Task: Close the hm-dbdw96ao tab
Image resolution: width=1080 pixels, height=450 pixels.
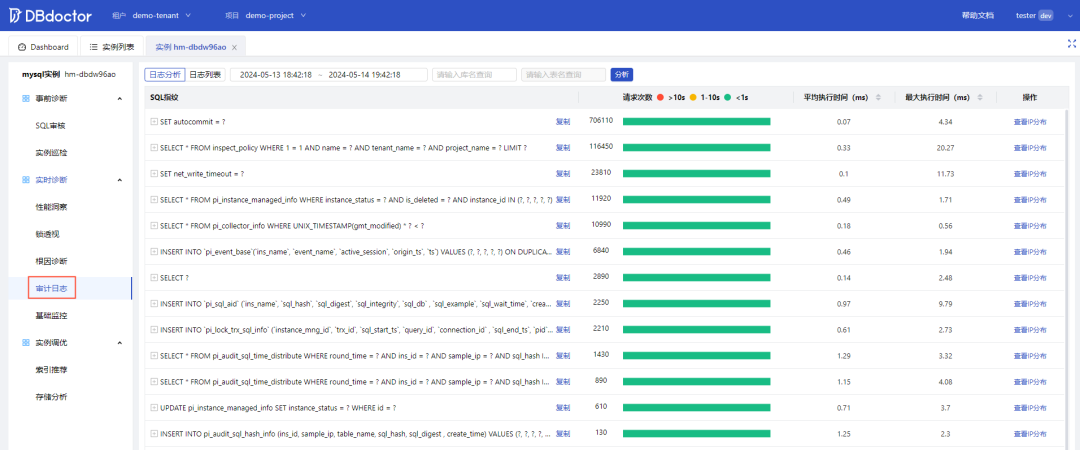Action: [234, 48]
